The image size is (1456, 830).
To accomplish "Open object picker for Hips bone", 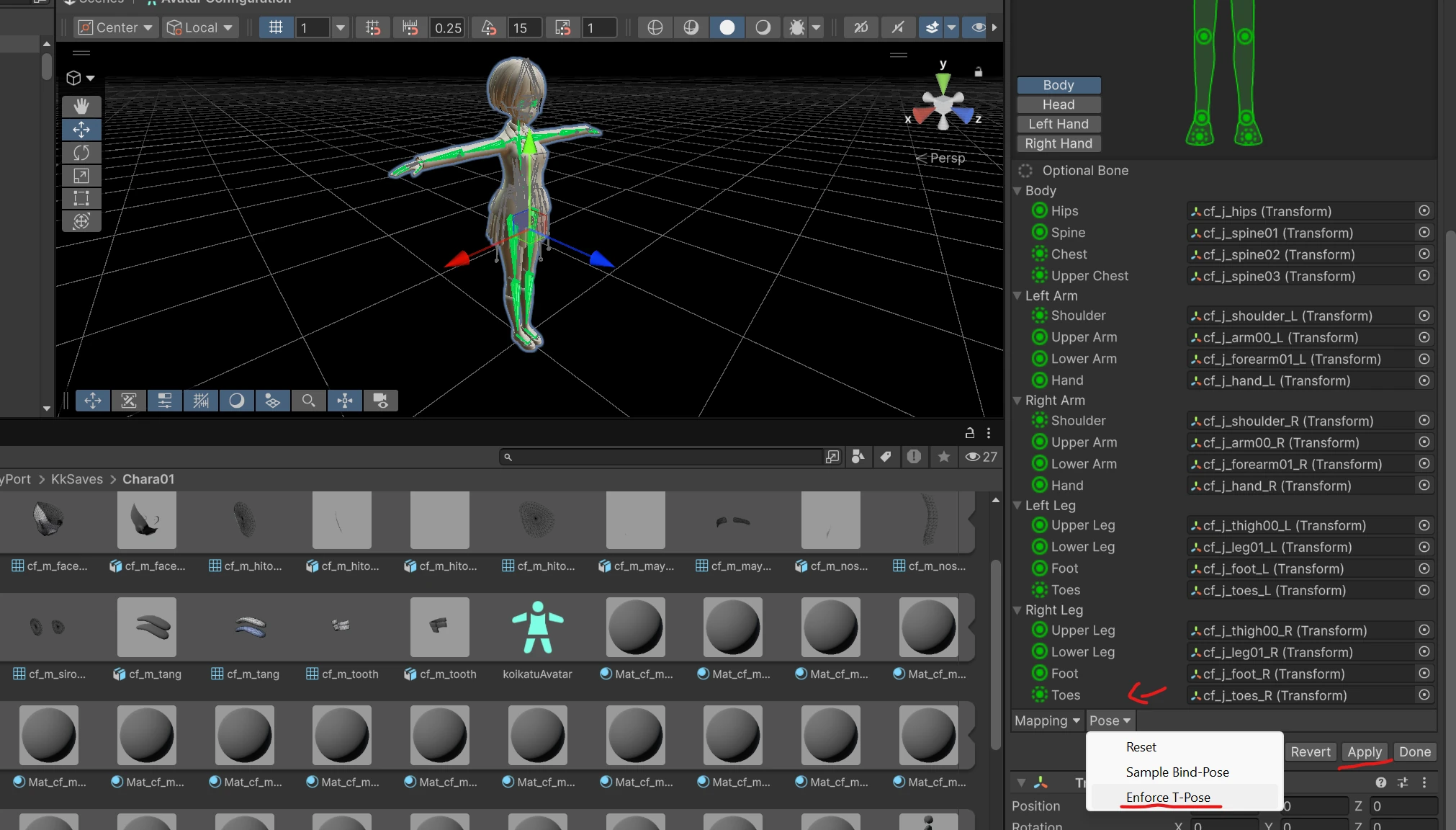I will [x=1424, y=210].
